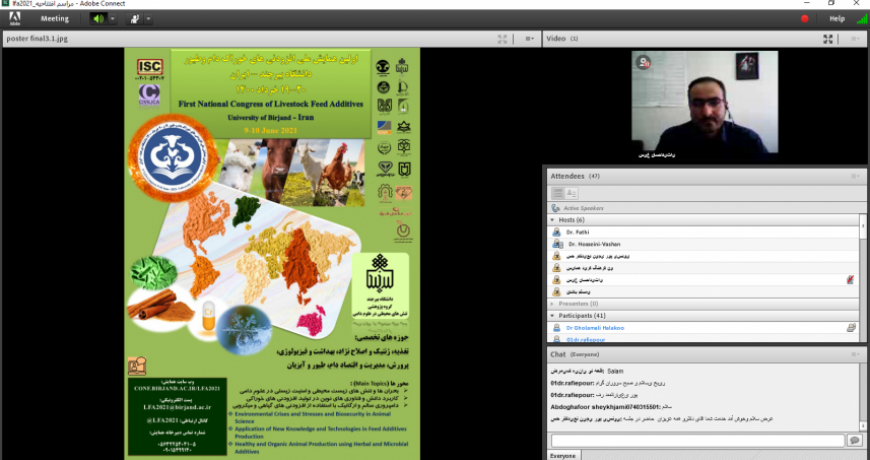Collapse the Hosts group
Viewport: 870px width, 460px height.
pos(552,220)
